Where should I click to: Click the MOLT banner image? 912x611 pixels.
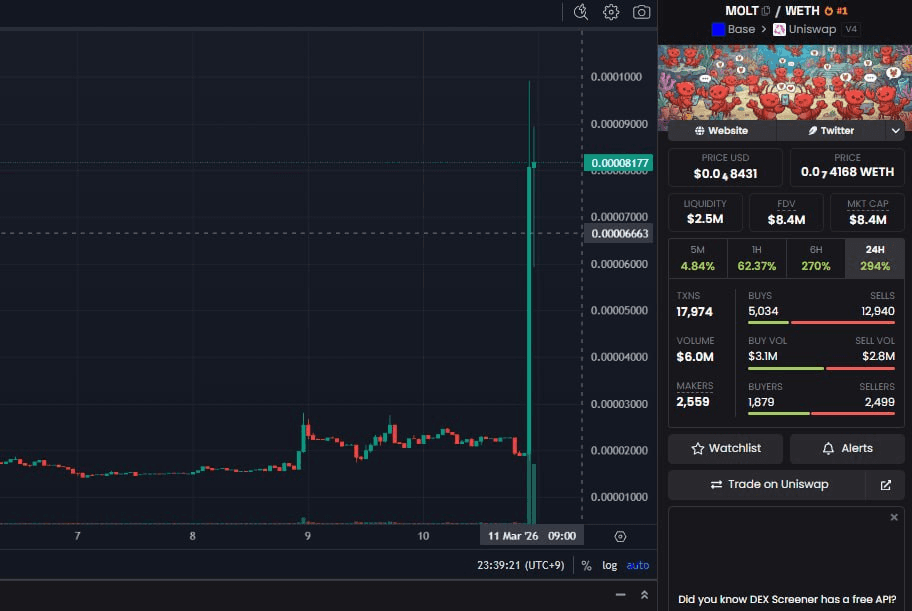pos(785,83)
